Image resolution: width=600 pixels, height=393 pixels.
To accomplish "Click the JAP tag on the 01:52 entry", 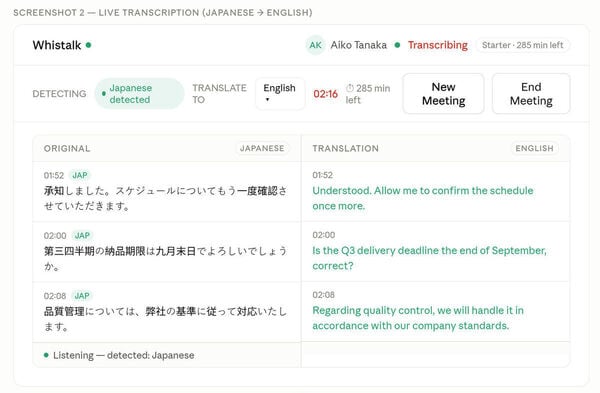I will (x=80, y=175).
